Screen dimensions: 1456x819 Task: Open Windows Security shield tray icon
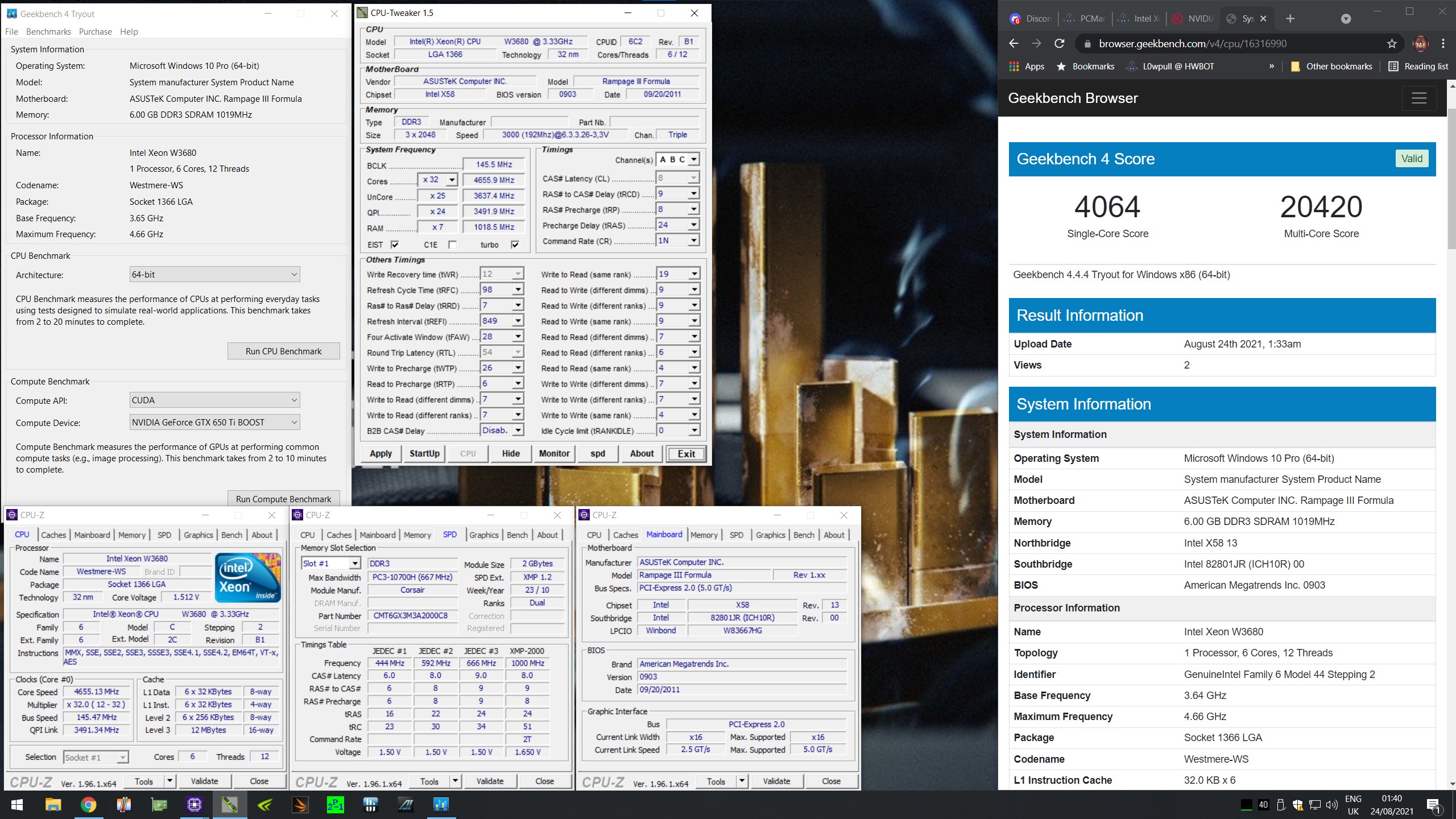click(x=1298, y=805)
